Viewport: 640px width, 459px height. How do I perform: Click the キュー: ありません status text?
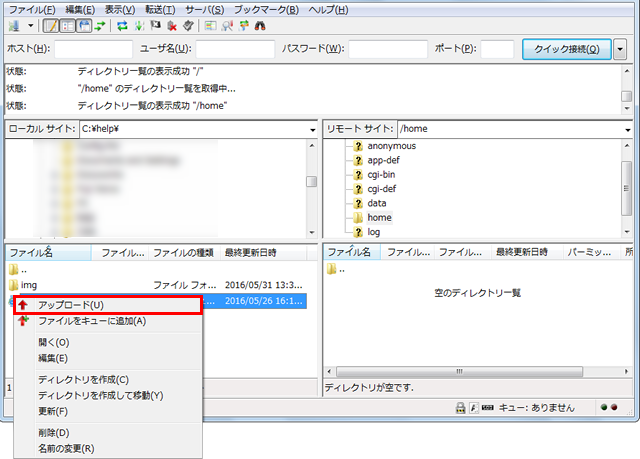point(537,408)
